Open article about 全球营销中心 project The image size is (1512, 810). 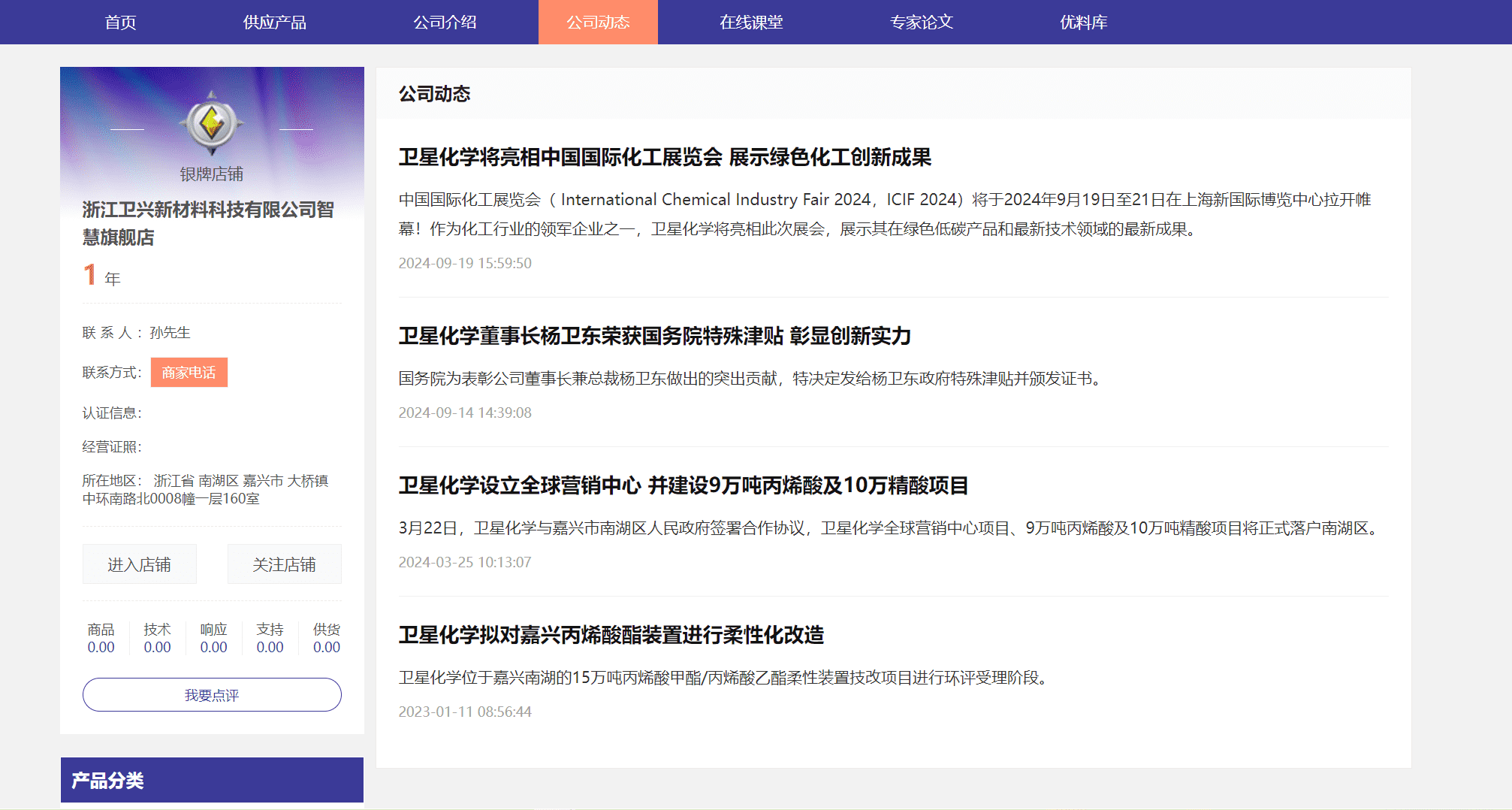(683, 485)
